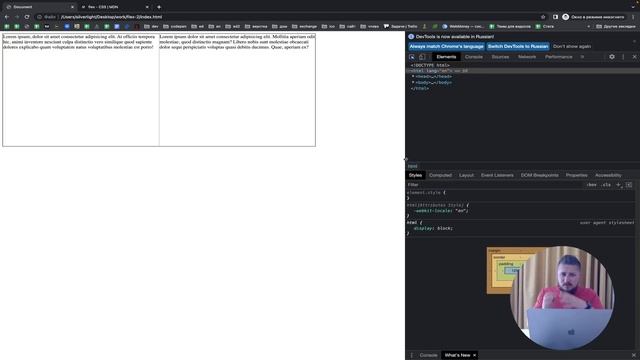Open the Trello bookmark
Image resolution: width=640 pixels, height=360 pixels.
pos(400,26)
